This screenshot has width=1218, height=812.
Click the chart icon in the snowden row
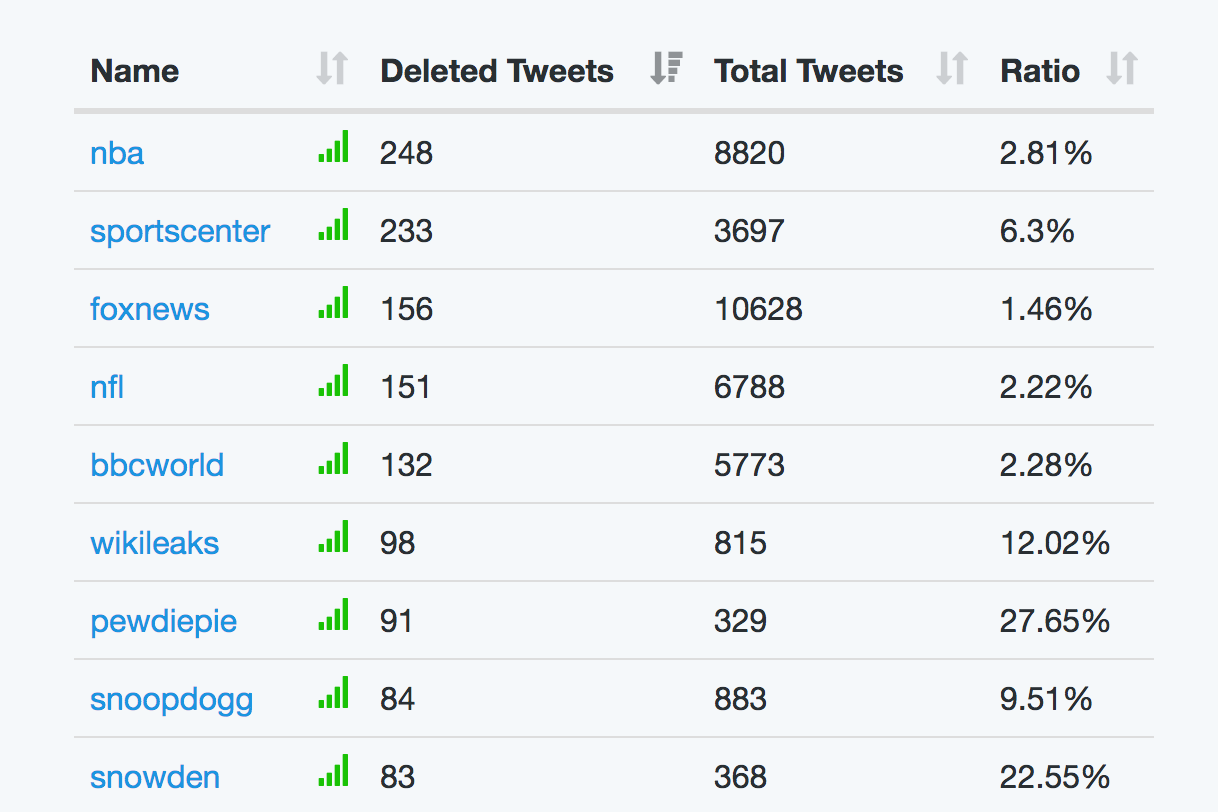point(333,770)
